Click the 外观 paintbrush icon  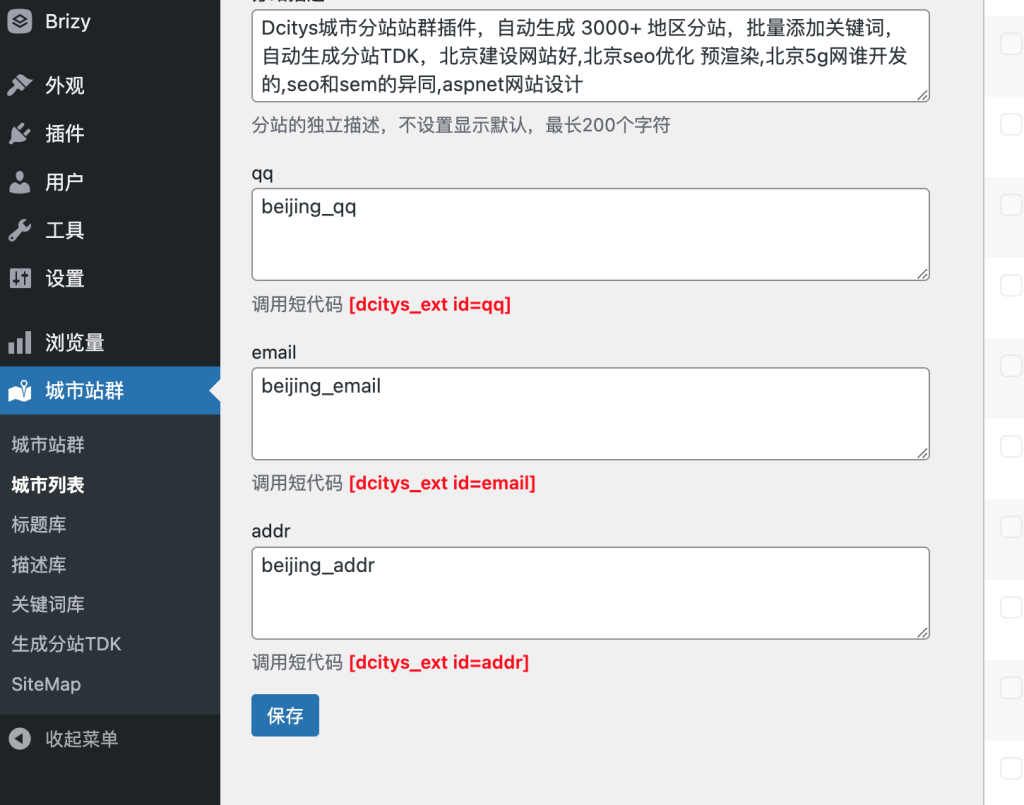(x=20, y=86)
